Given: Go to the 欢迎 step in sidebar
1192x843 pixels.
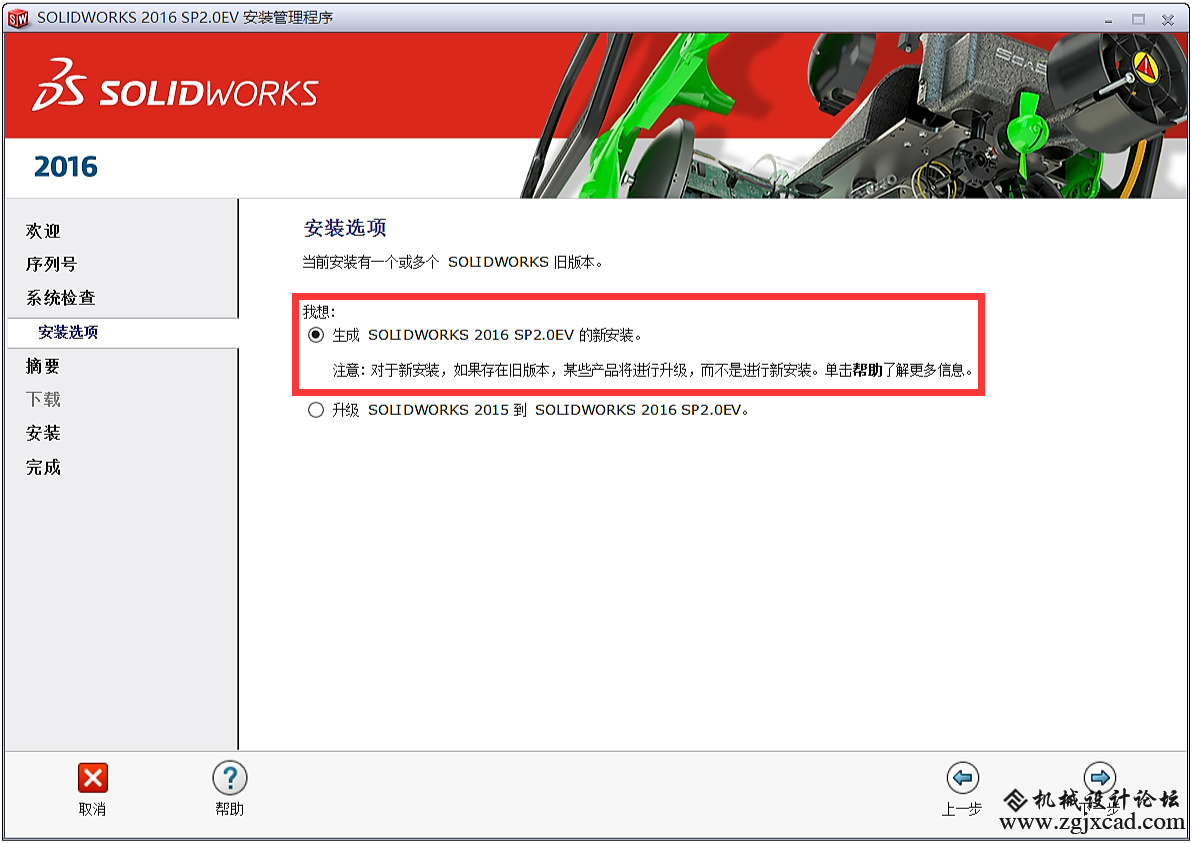Looking at the screenshot, I should click(x=43, y=231).
